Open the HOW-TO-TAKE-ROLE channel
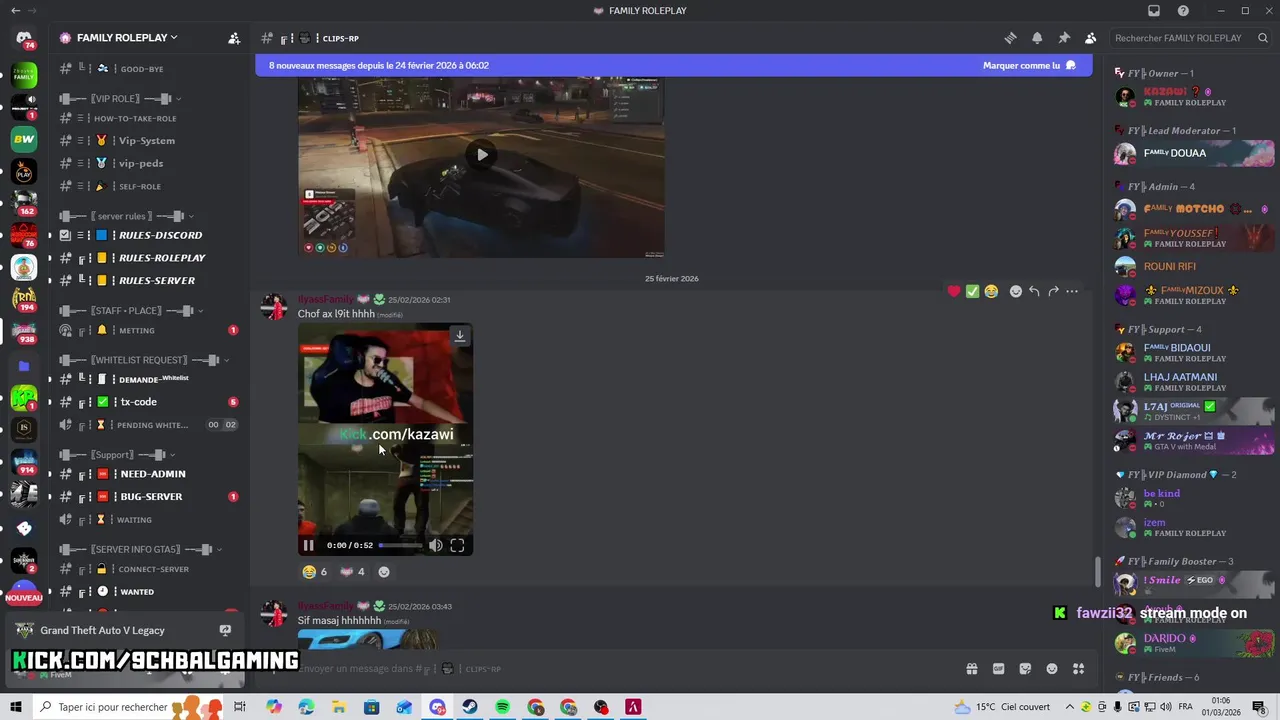 (148, 118)
